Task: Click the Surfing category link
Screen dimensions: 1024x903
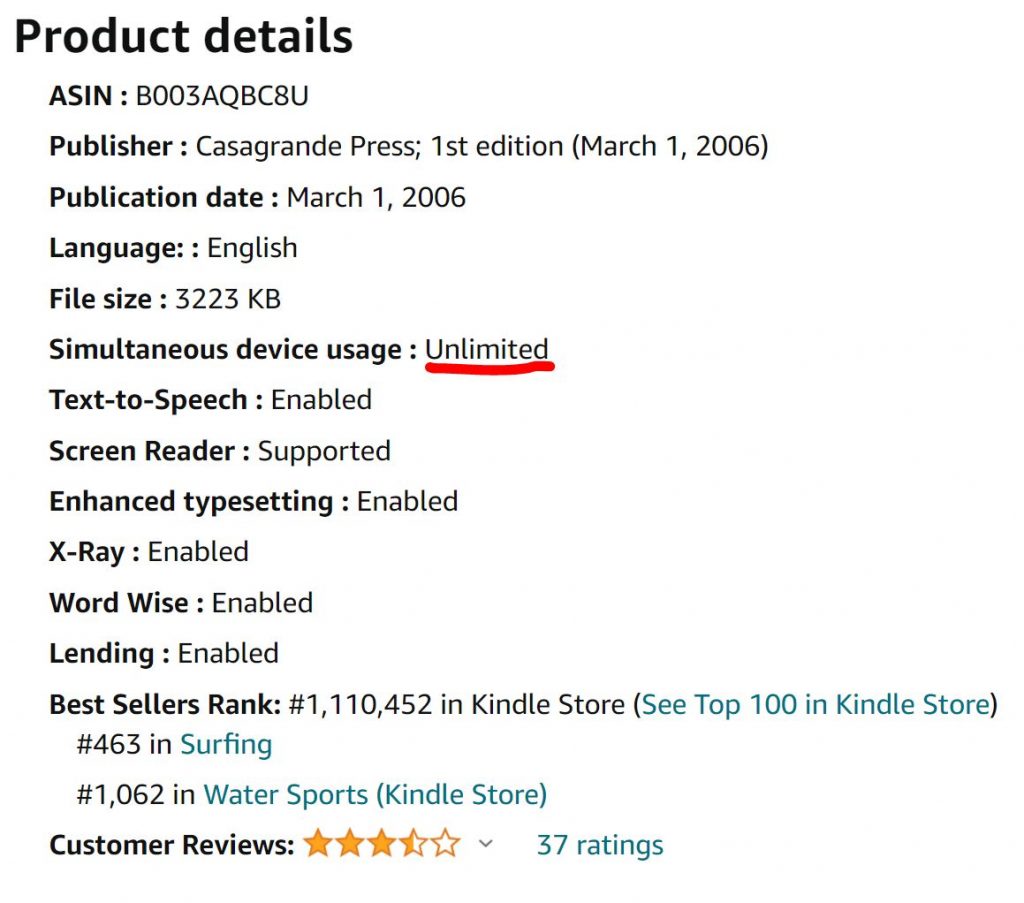Action: (x=227, y=744)
